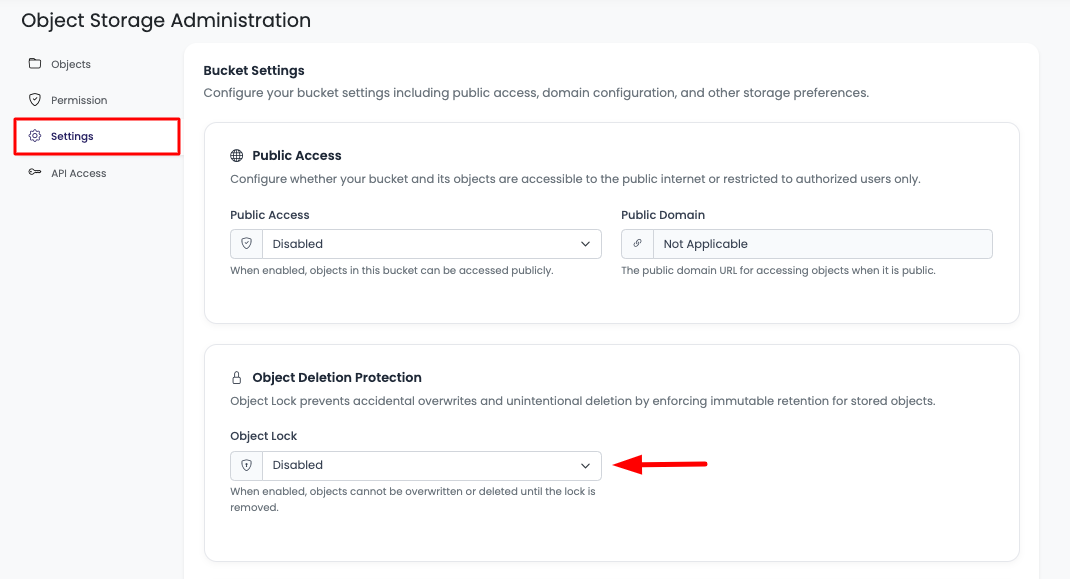Click the shield icon inside the Public Access selector

[x=245, y=243]
